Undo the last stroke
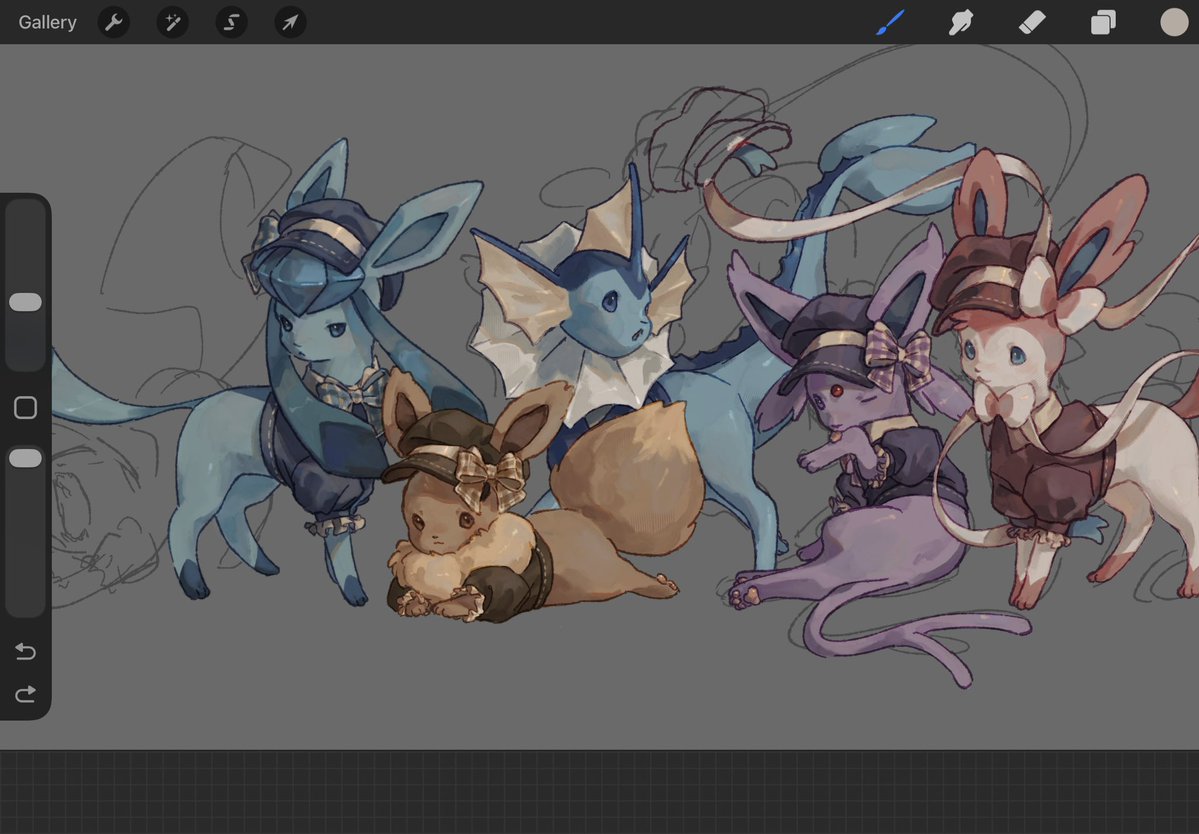This screenshot has width=1199, height=834. (25, 651)
